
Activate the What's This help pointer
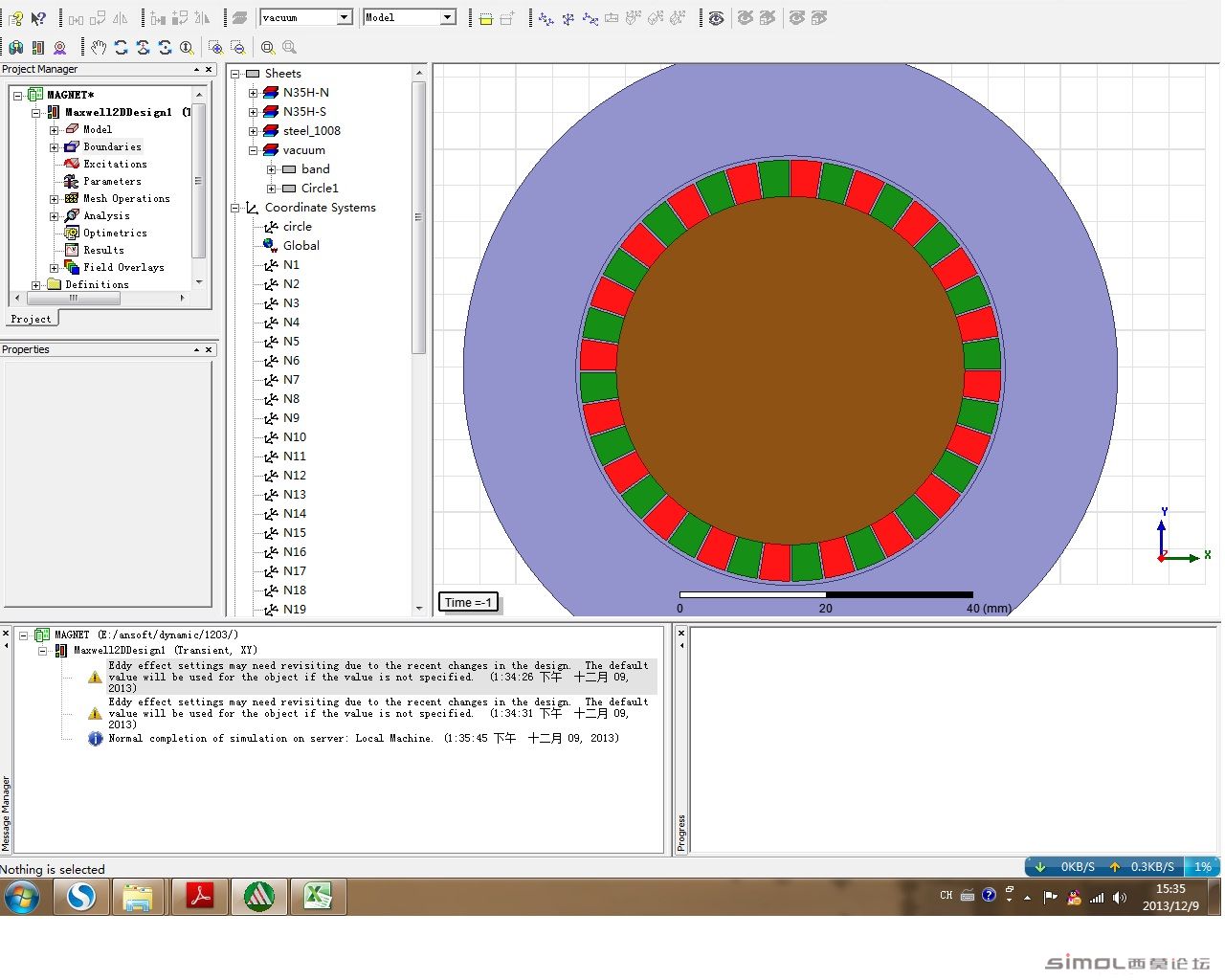coord(38,18)
